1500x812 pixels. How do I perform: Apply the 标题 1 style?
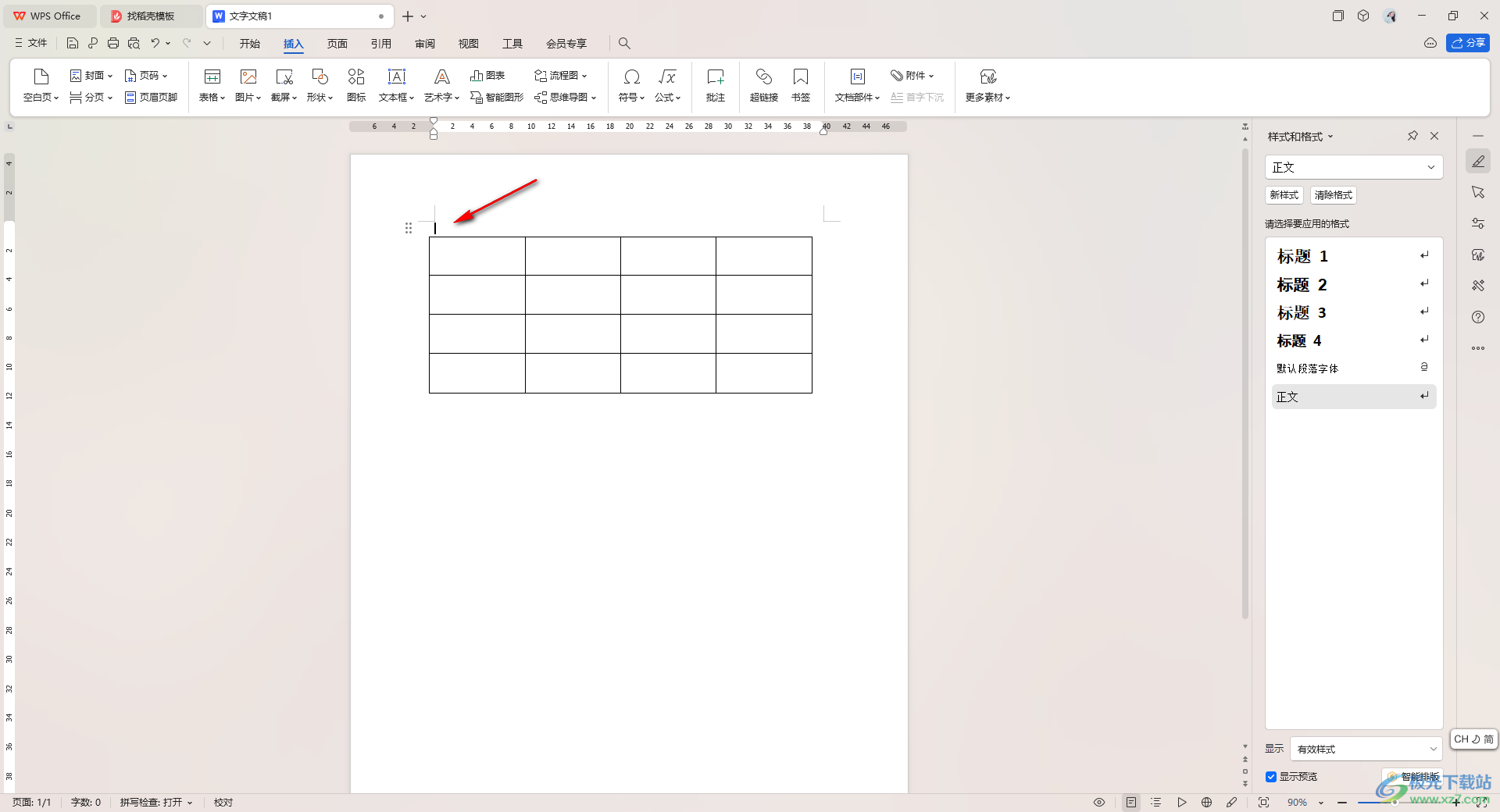1354,256
